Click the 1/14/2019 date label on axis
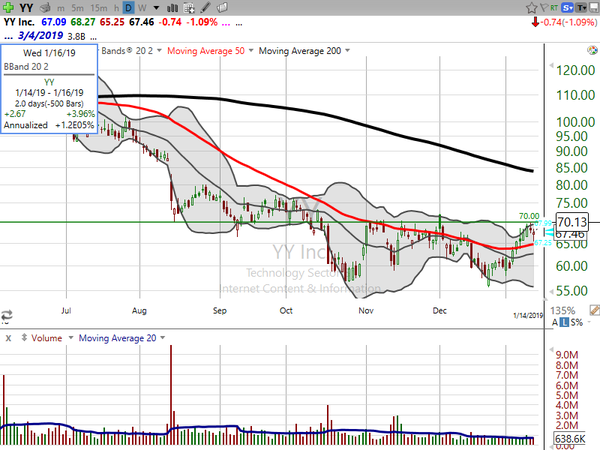This screenshot has height=450, width=600. (528, 316)
